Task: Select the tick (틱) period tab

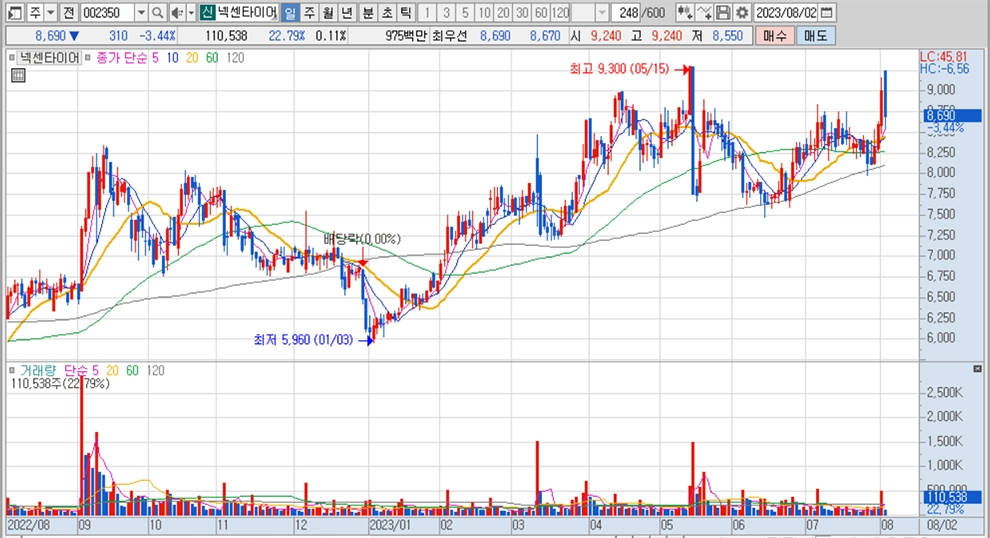Action: tap(405, 13)
